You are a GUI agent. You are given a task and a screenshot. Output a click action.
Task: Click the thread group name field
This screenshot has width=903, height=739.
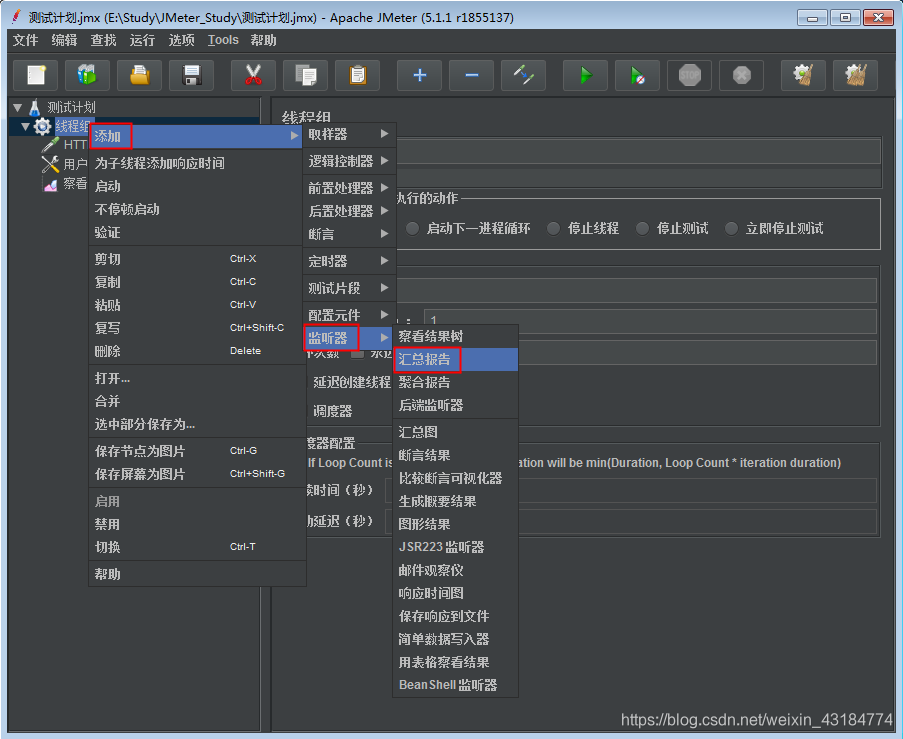click(639, 151)
